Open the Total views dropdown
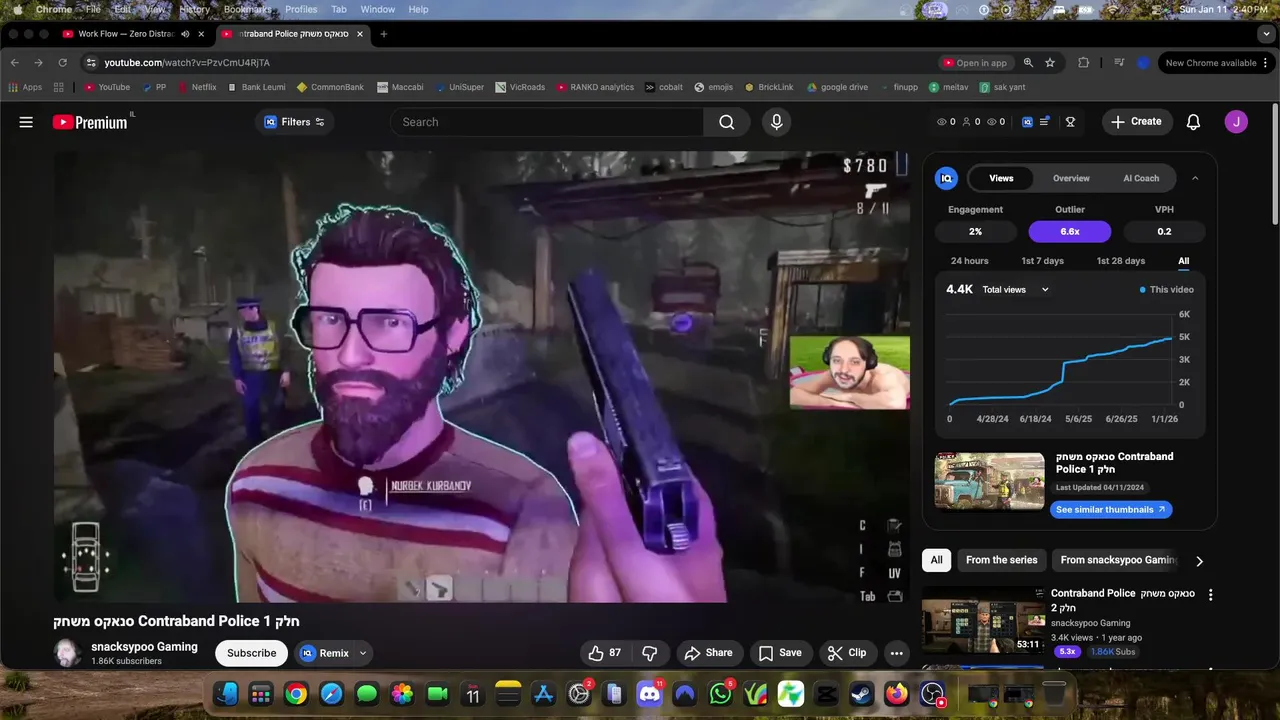 pos(1015,290)
